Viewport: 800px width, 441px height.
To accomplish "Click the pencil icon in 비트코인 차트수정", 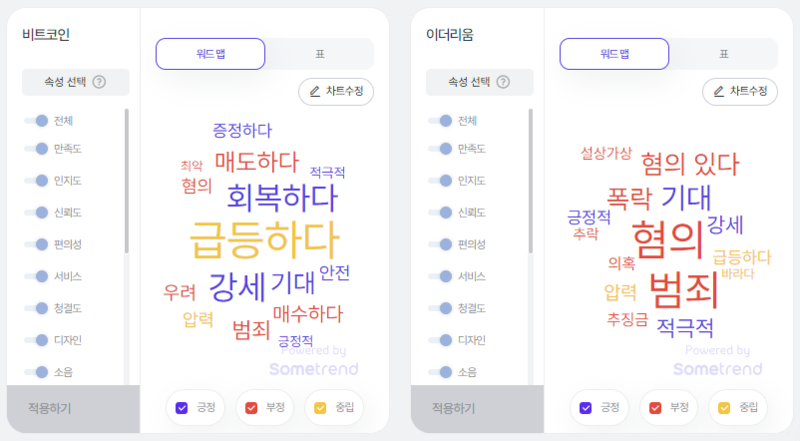I will [315, 91].
